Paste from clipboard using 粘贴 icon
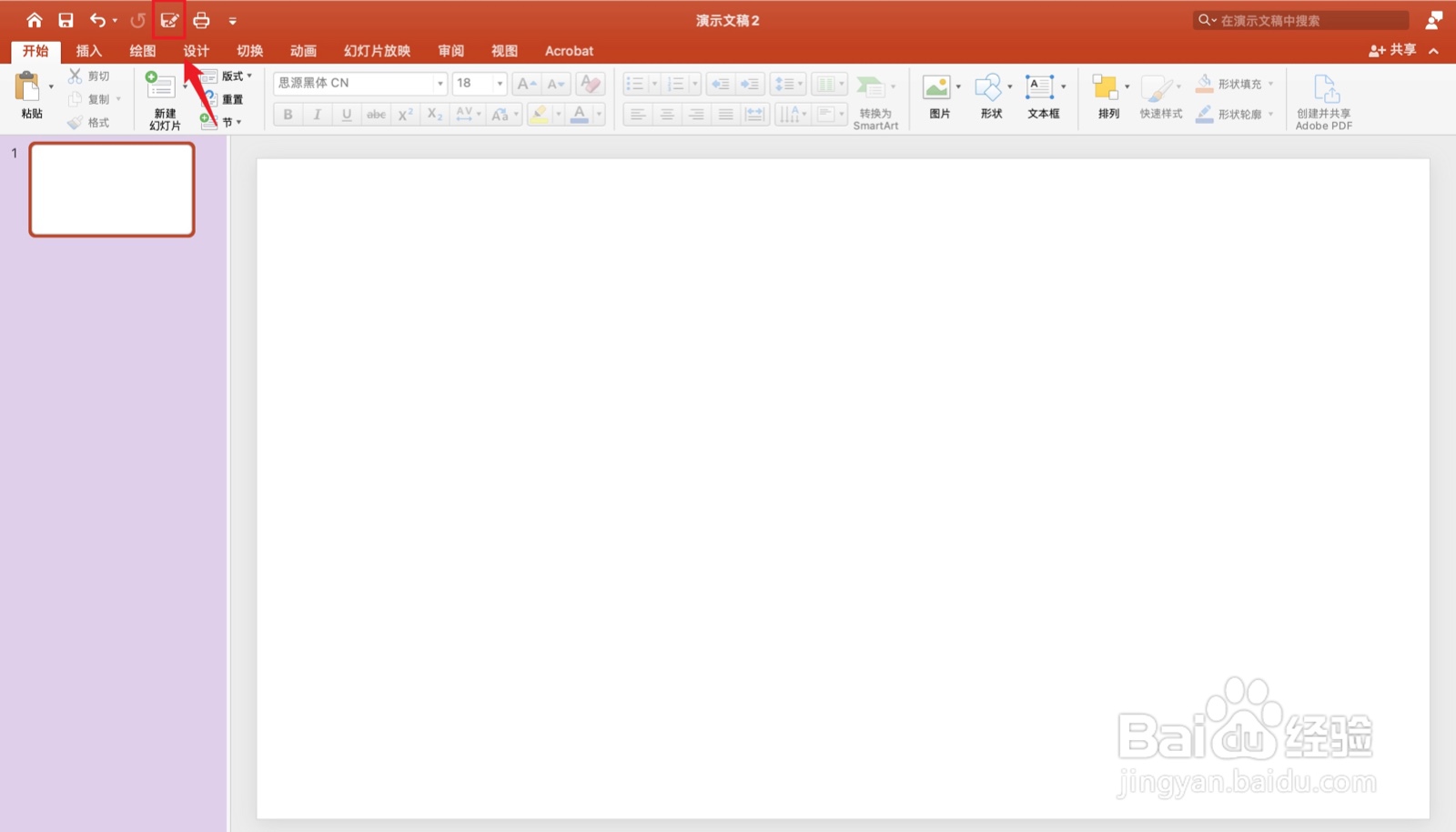 click(28, 87)
